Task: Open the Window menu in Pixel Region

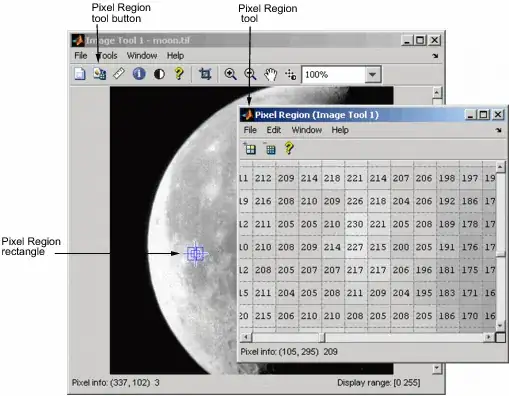Action: click(307, 130)
